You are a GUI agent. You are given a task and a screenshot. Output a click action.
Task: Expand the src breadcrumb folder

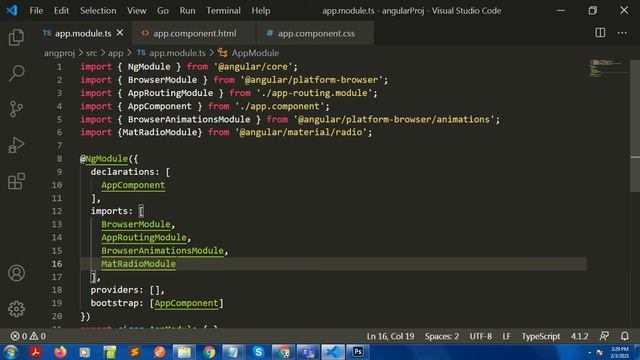[x=91, y=53]
